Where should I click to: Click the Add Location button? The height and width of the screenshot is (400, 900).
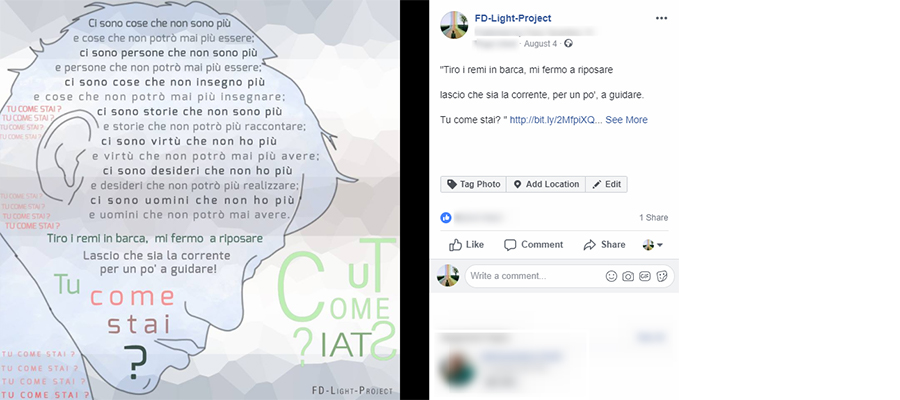point(546,184)
